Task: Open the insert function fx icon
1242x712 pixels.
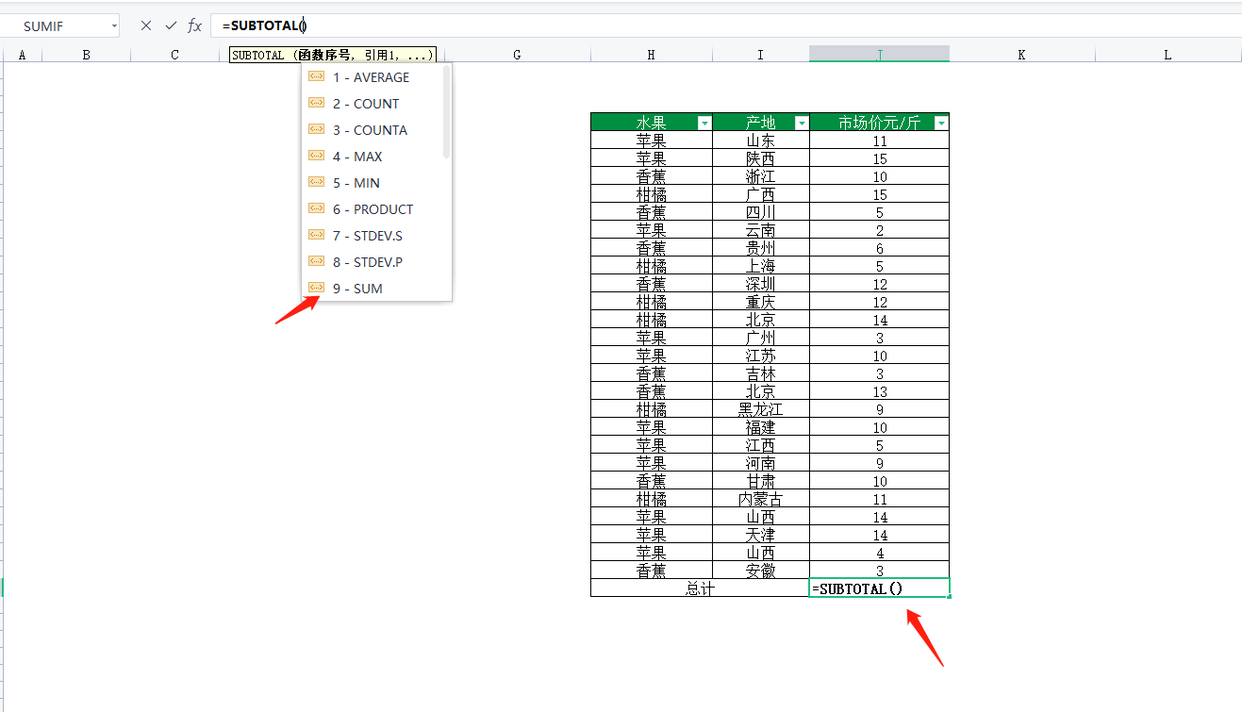Action: point(195,26)
